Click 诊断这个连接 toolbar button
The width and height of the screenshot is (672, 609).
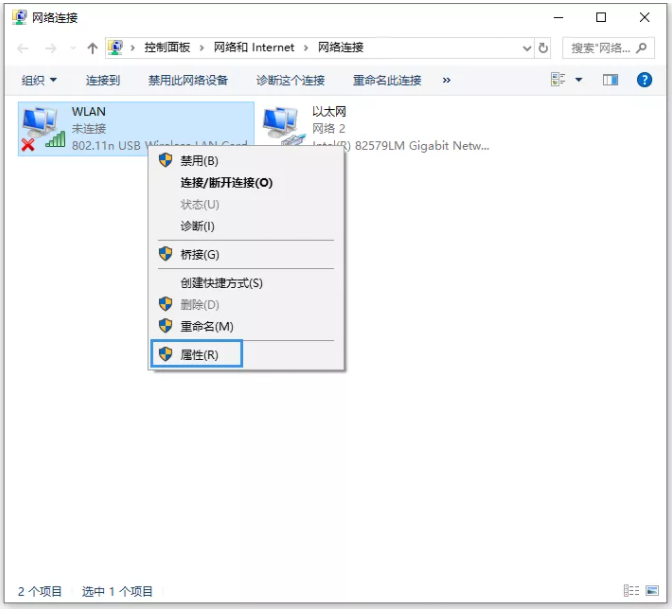(x=290, y=80)
